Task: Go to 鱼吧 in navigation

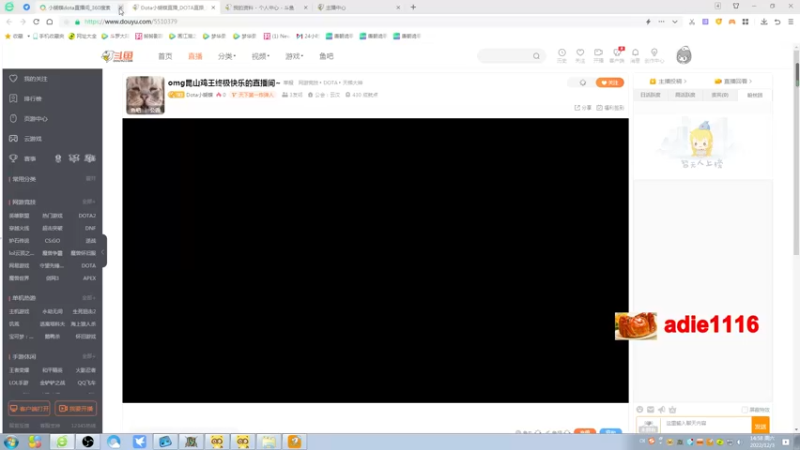Action: (326, 56)
